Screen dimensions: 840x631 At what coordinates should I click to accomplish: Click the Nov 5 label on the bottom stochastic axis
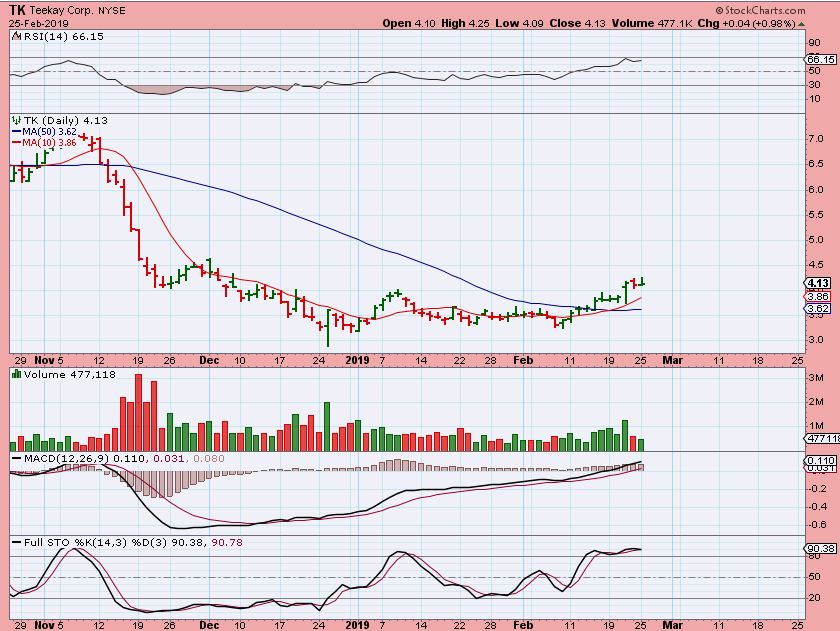tap(49, 625)
